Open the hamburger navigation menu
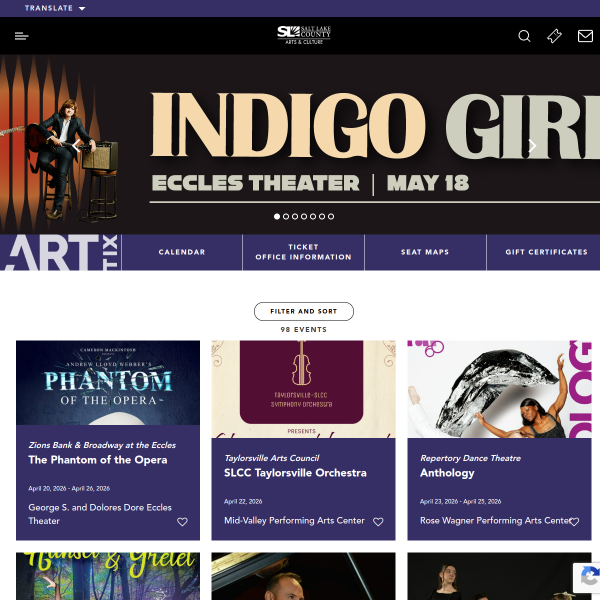This screenshot has width=600, height=600. coord(21,36)
